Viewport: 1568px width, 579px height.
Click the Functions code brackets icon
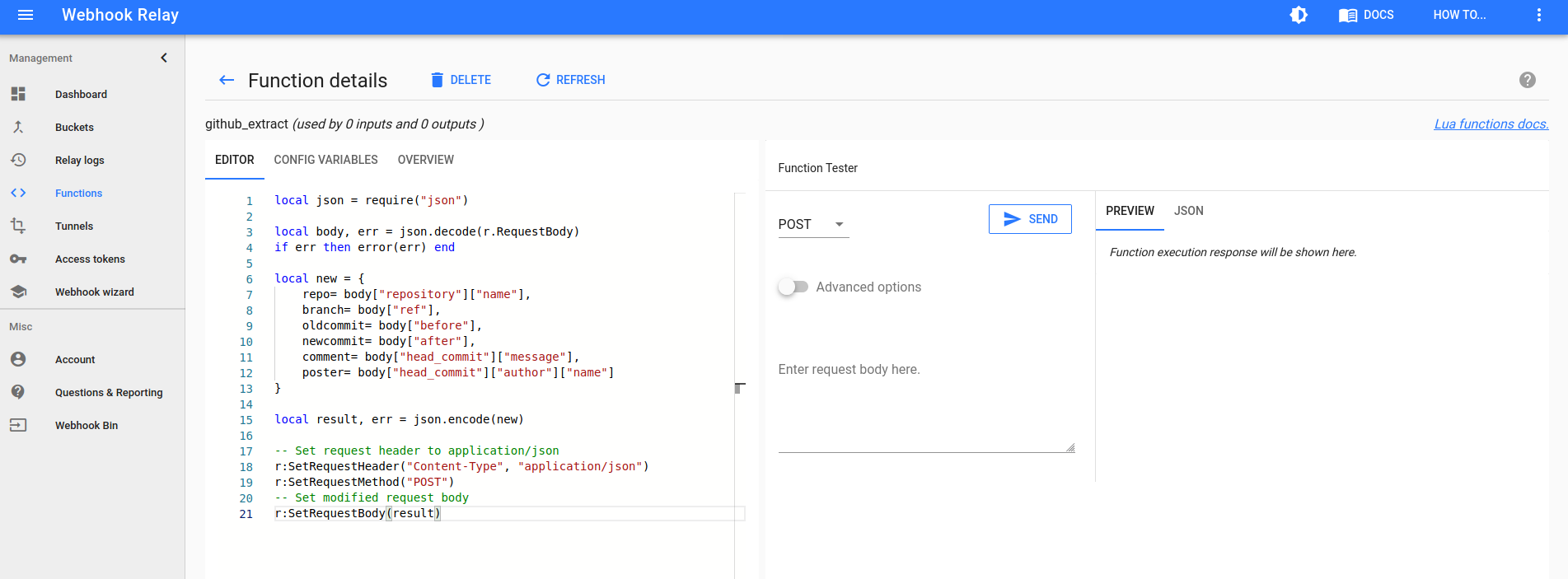coord(18,193)
